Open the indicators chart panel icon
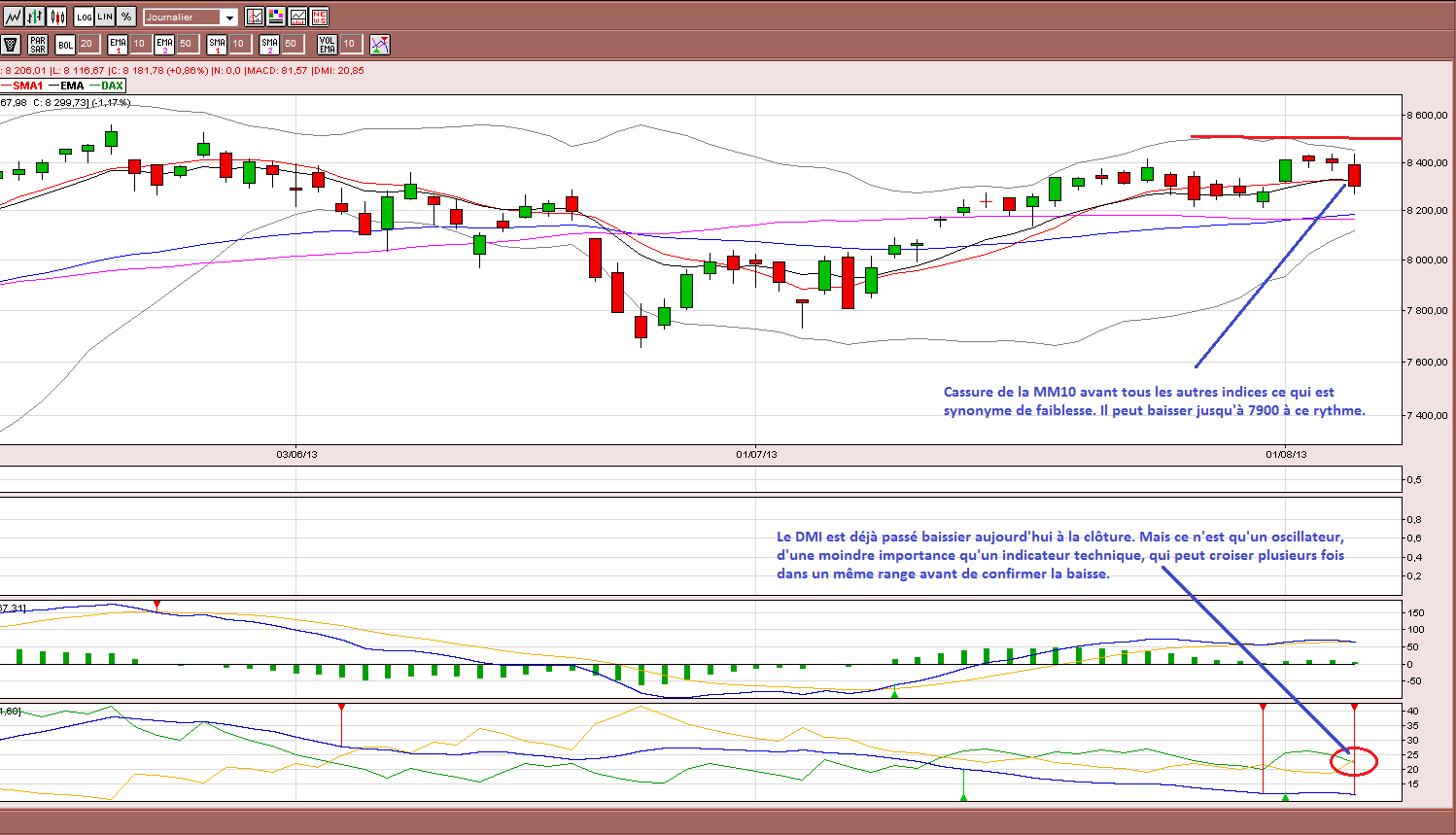Viewport: 1456px width, 835px height. click(x=255, y=17)
